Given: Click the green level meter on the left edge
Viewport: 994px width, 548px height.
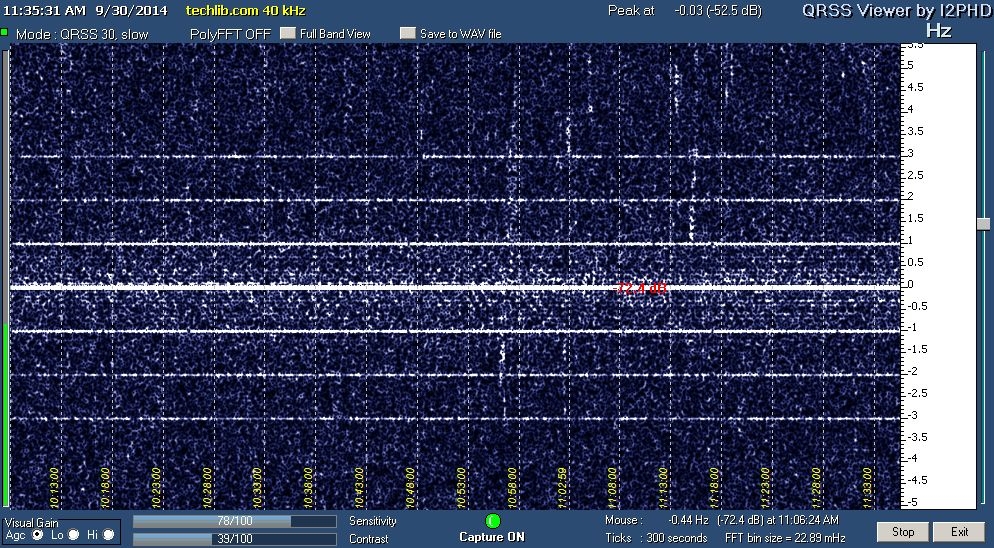Looking at the screenshot, I should [x=8, y=415].
